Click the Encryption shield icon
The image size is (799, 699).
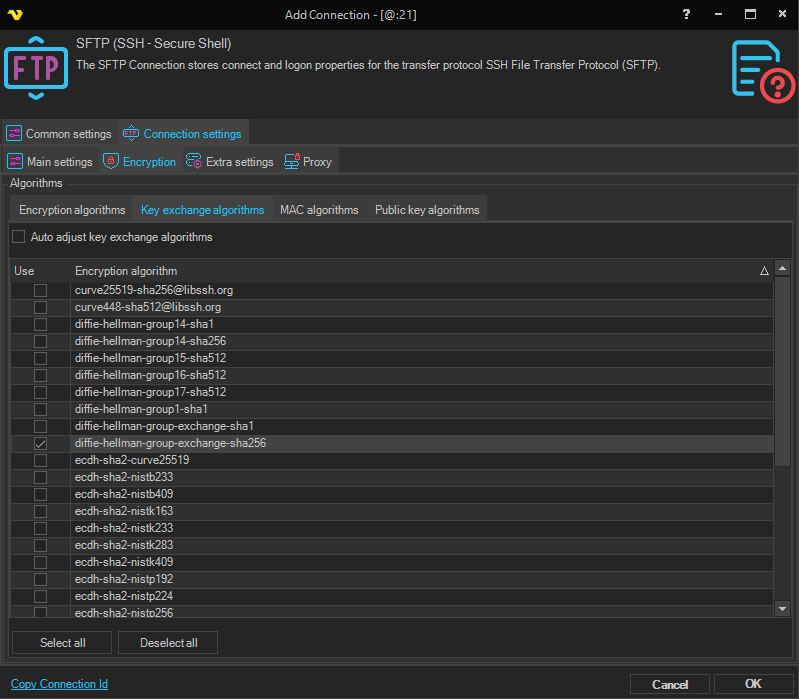pyautogui.click(x=111, y=161)
